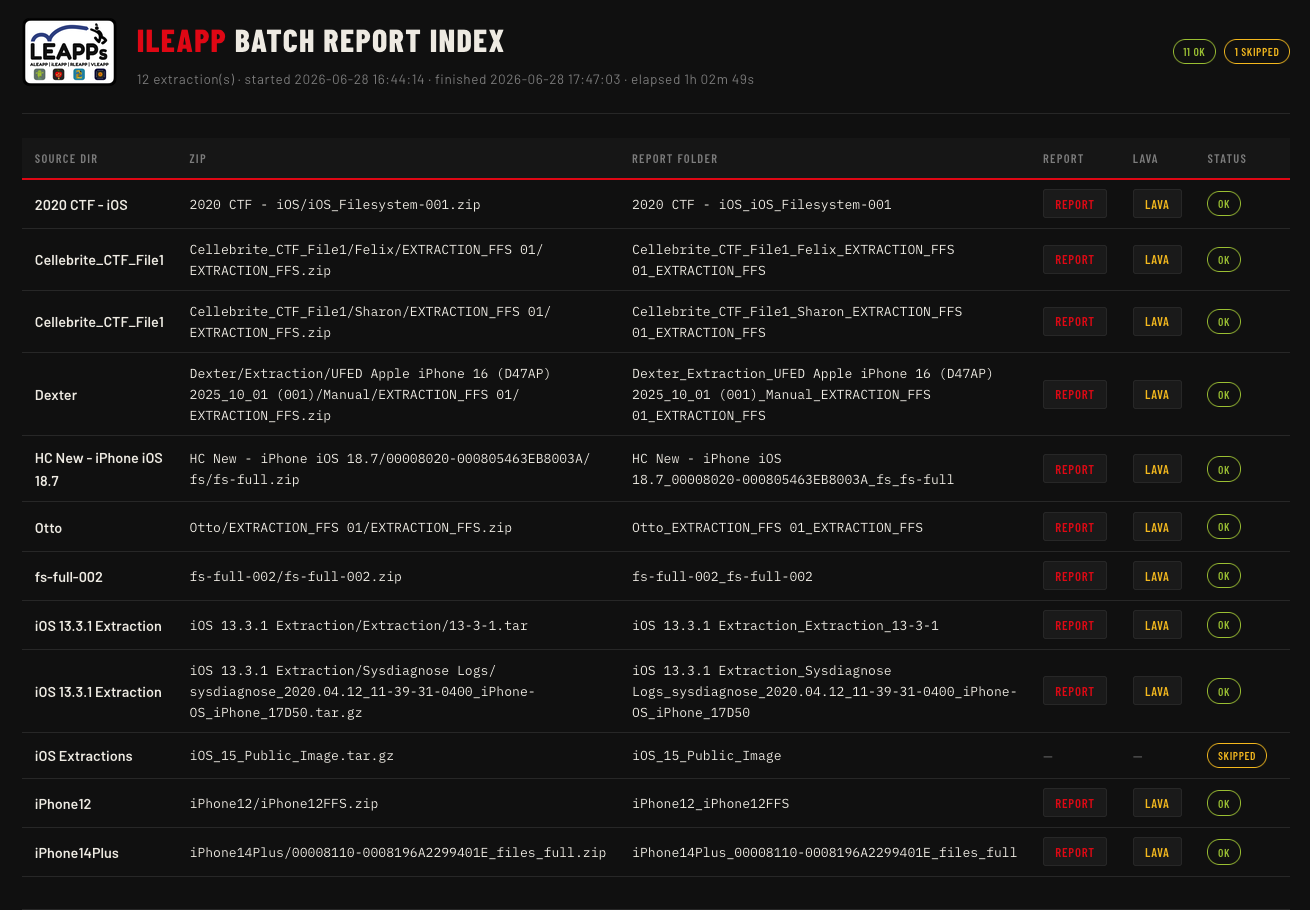Click the OK status badge in the Otto row
Screen dimensions: 1310x910
click(1224, 527)
